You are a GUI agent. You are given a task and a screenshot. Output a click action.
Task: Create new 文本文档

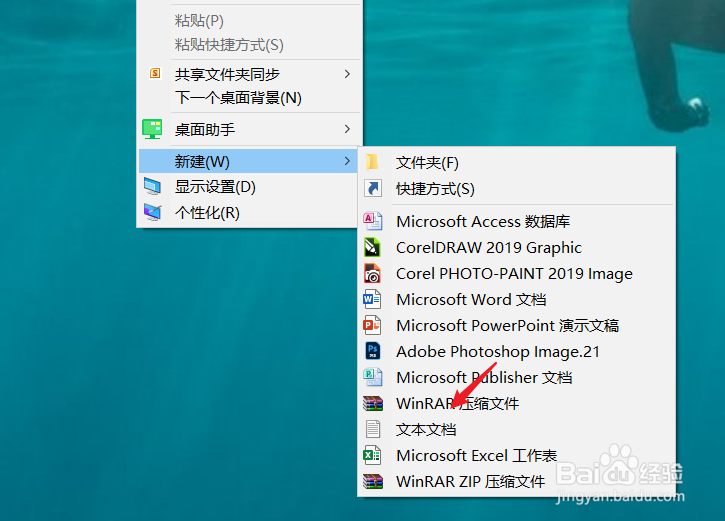(x=516, y=429)
